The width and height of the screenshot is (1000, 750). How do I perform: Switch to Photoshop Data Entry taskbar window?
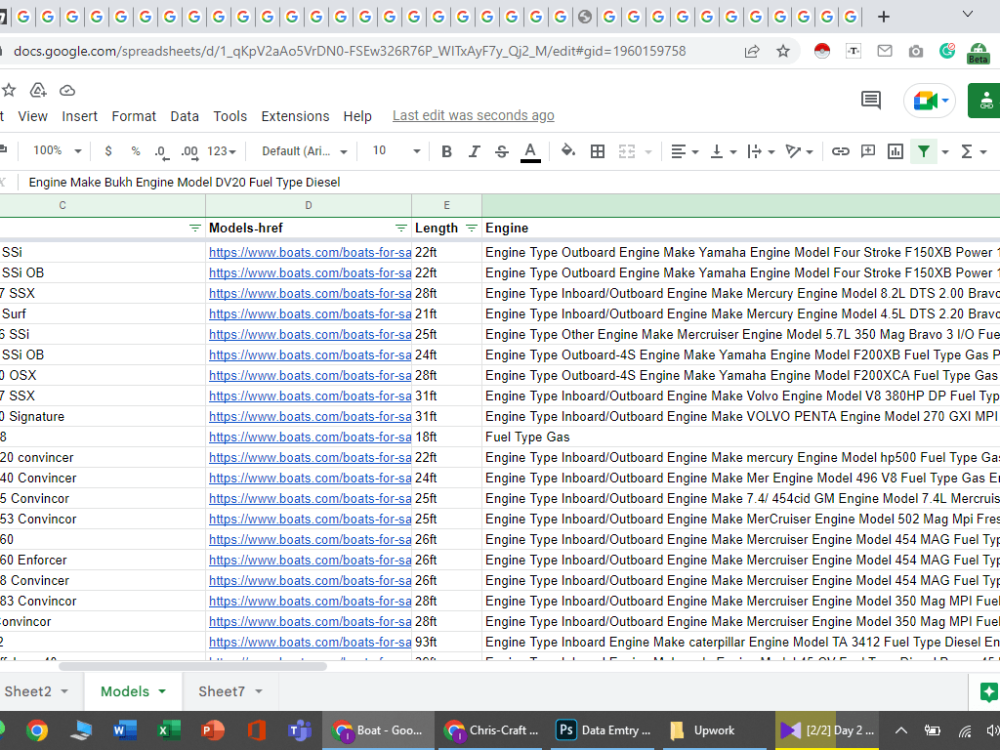click(605, 730)
